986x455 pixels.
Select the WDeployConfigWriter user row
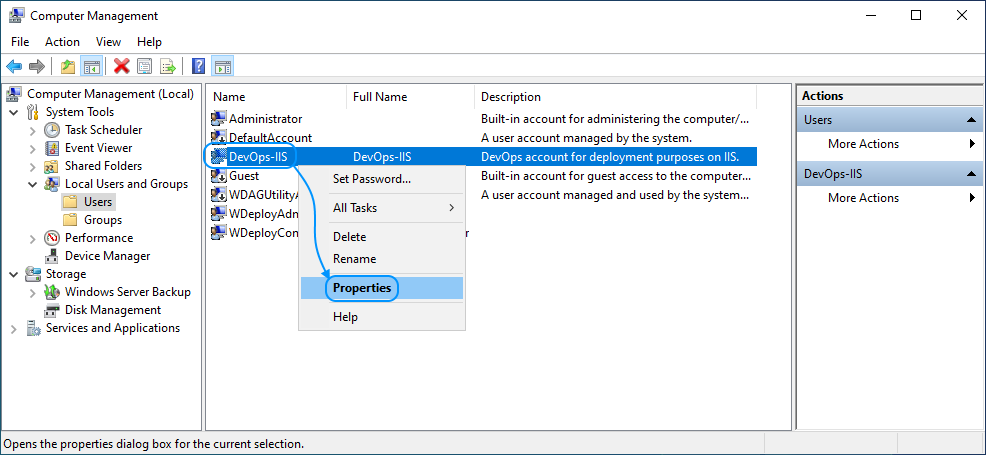click(x=254, y=233)
